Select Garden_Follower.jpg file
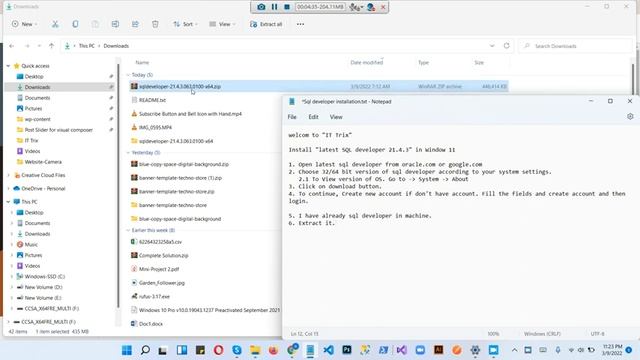Screen dimensions: 640x360 click(162, 283)
